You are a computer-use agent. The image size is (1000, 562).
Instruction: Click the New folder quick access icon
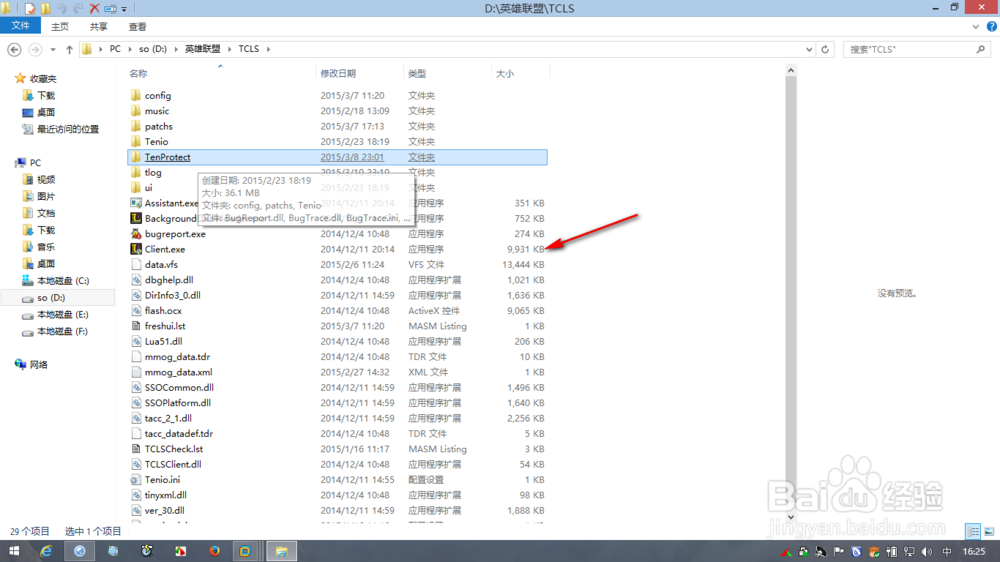[46, 8]
